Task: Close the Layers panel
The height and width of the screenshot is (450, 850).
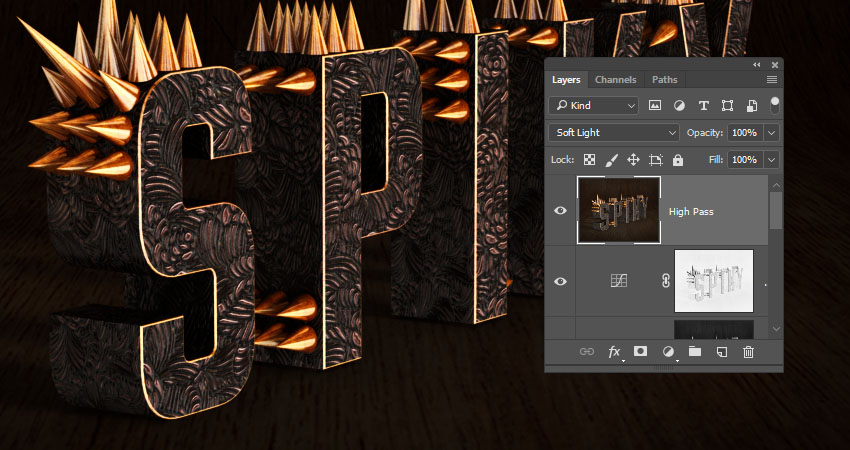Action: click(x=775, y=65)
